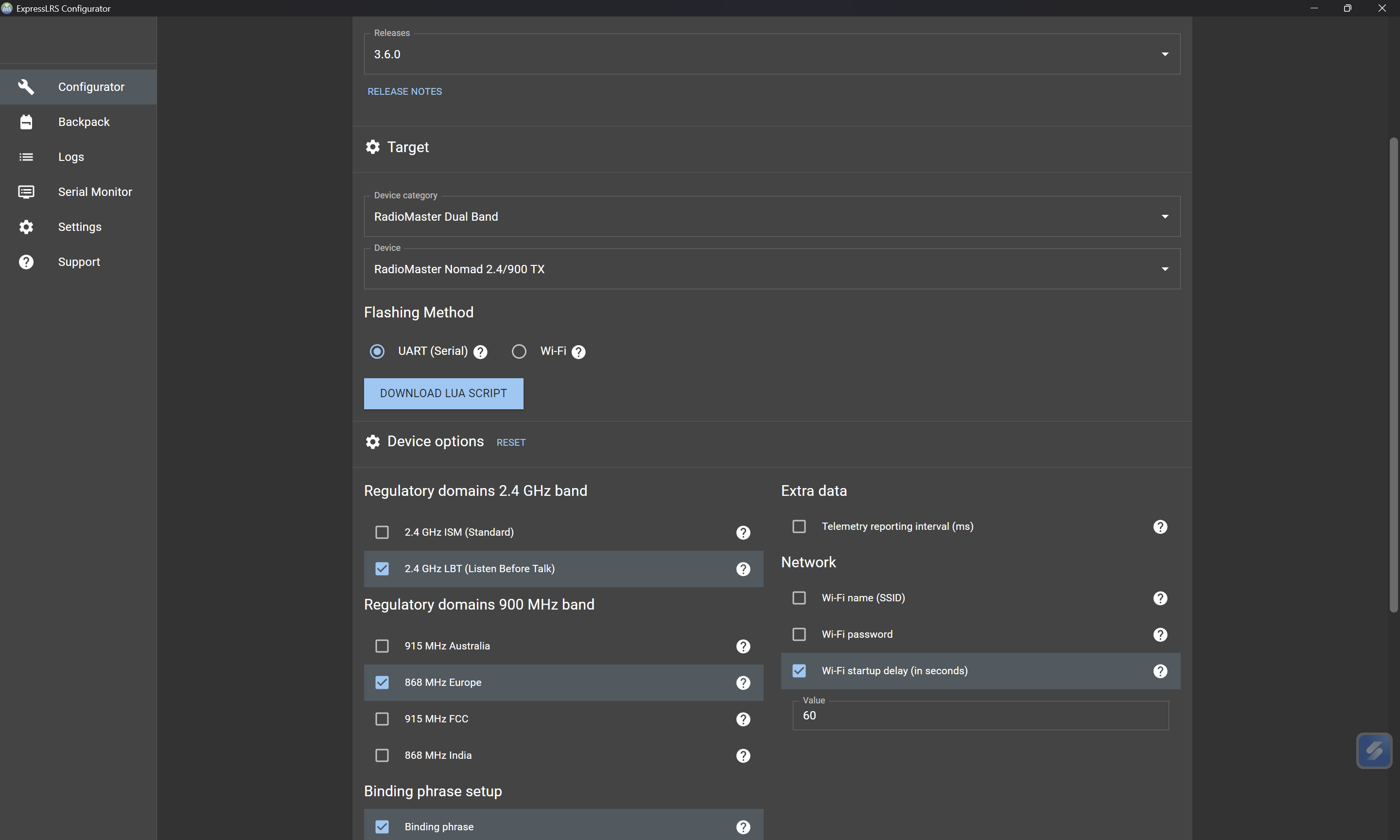Open the Release Notes link

point(404,92)
